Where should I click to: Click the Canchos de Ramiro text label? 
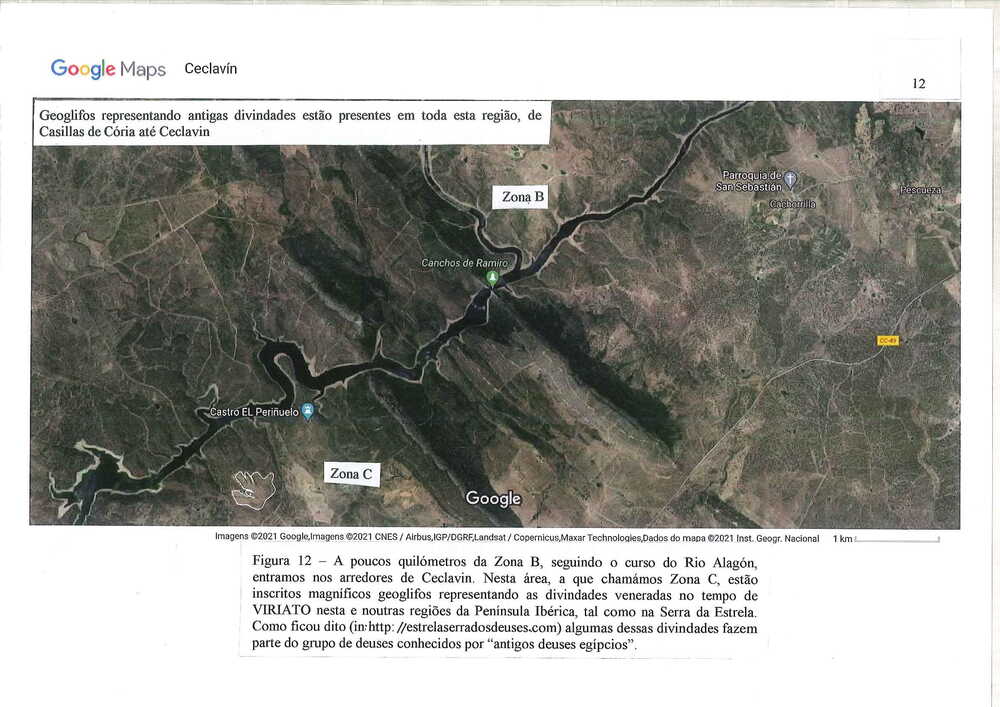[465, 263]
